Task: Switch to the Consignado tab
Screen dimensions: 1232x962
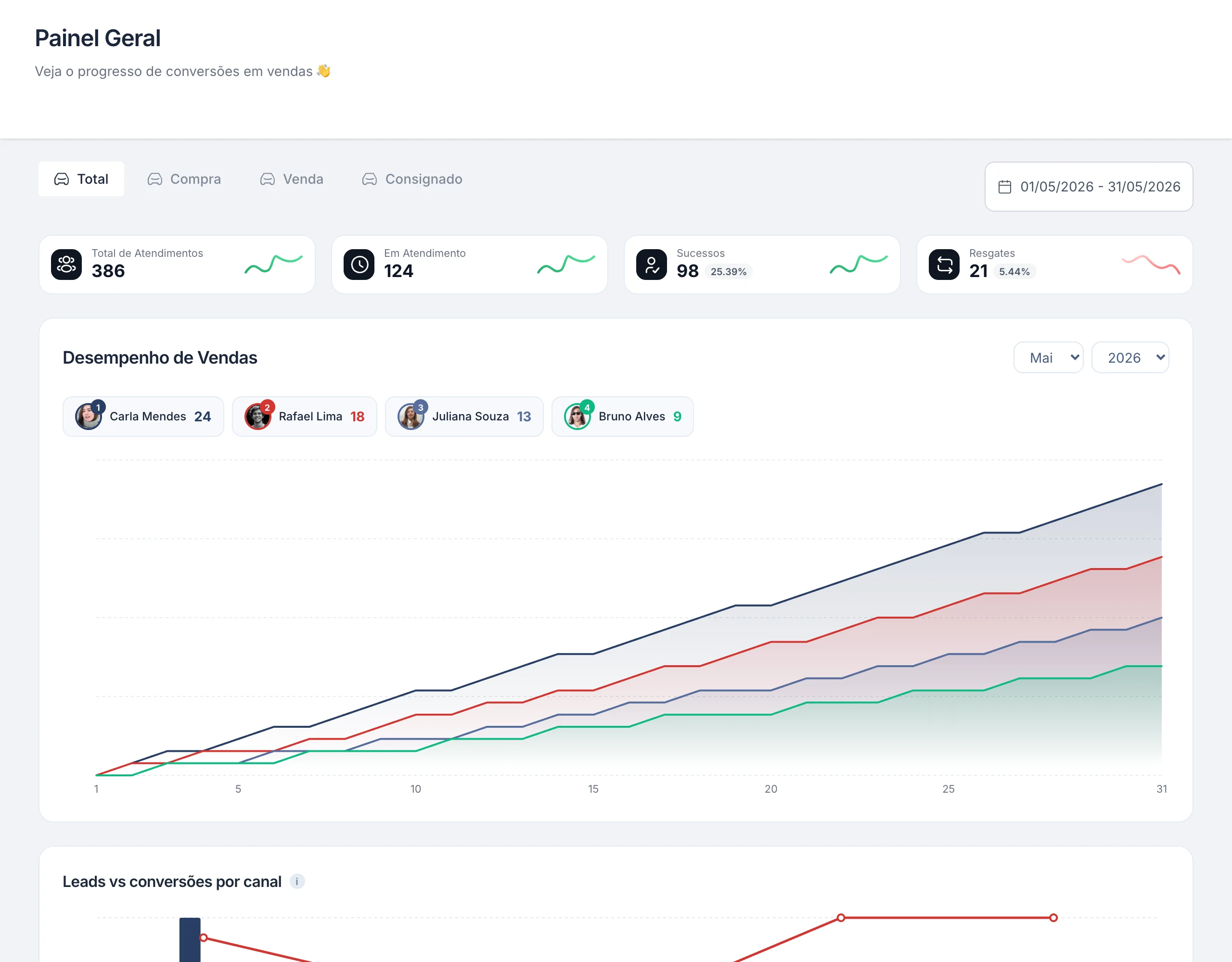Action: click(412, 179)
